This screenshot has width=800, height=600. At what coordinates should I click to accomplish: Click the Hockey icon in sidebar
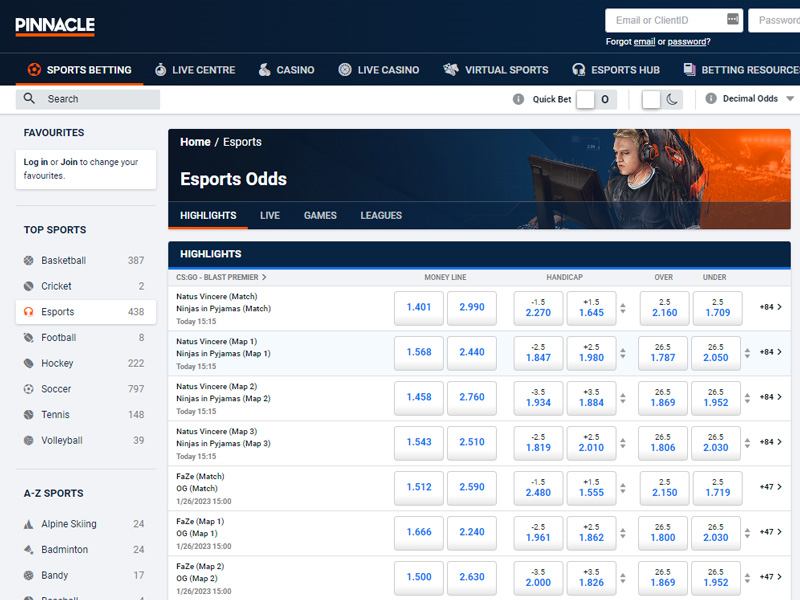[29, 363]
